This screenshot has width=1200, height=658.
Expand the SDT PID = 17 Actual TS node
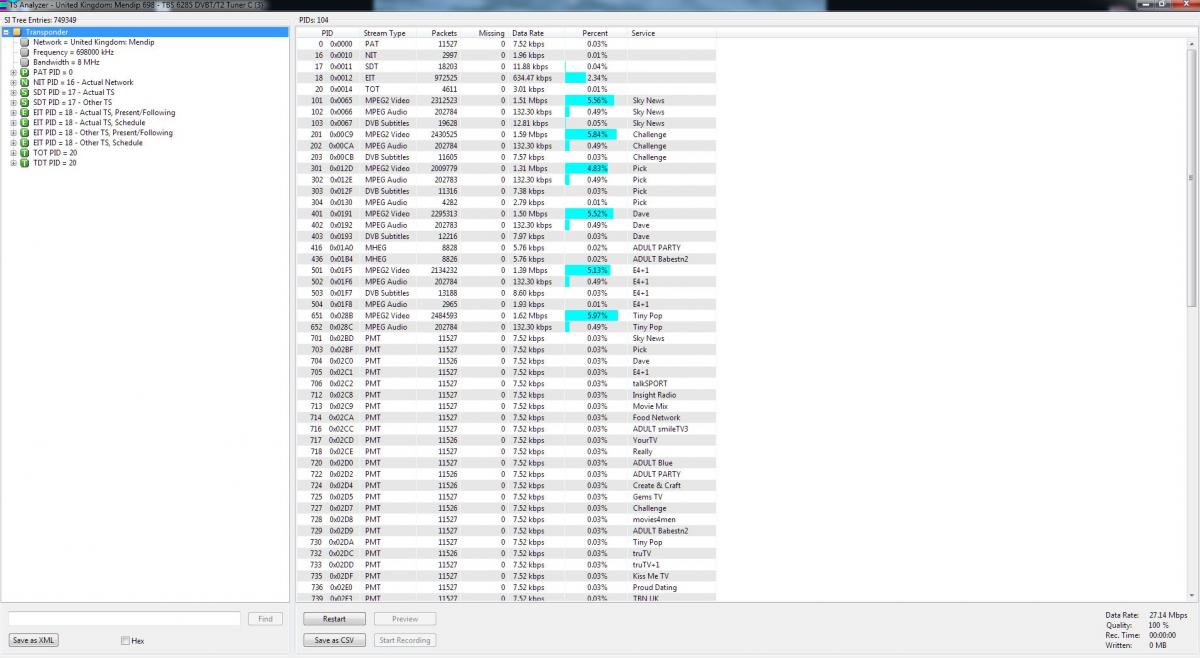pyautogui.click(x=14, y=92)
